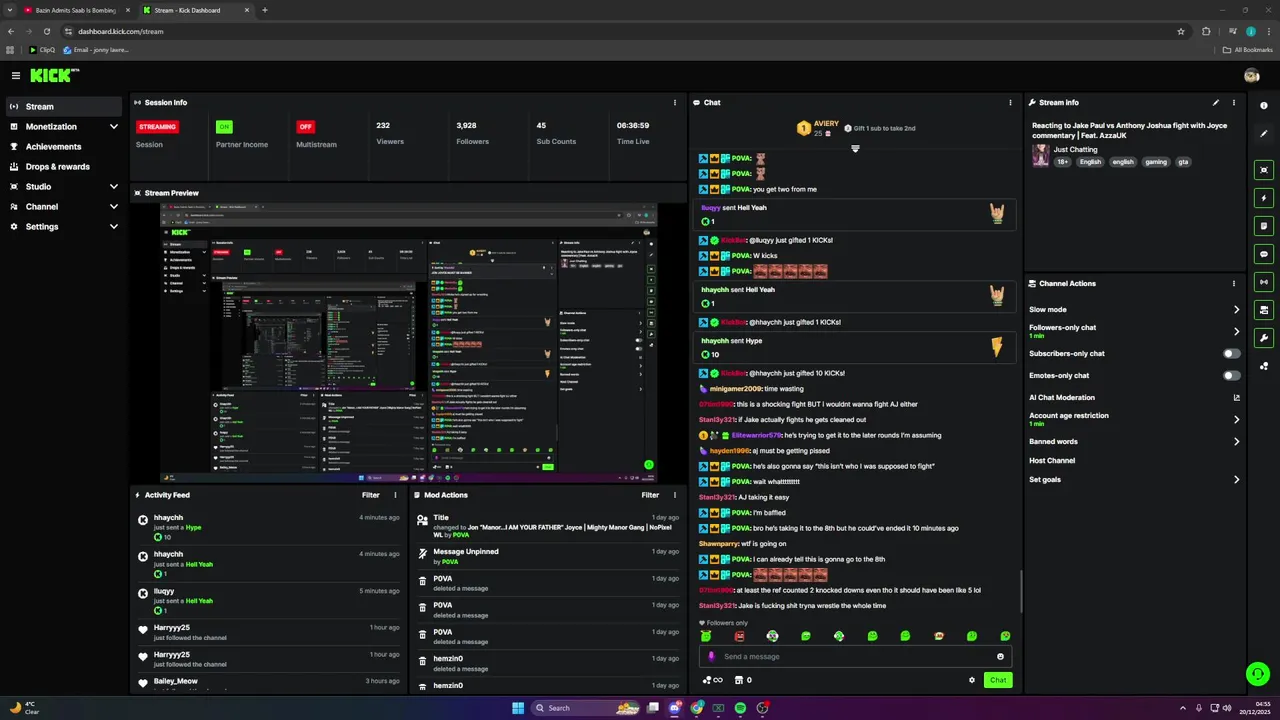Click the red angry emote in chat bar
1280x720 pixels.
(x=739, y=636)
